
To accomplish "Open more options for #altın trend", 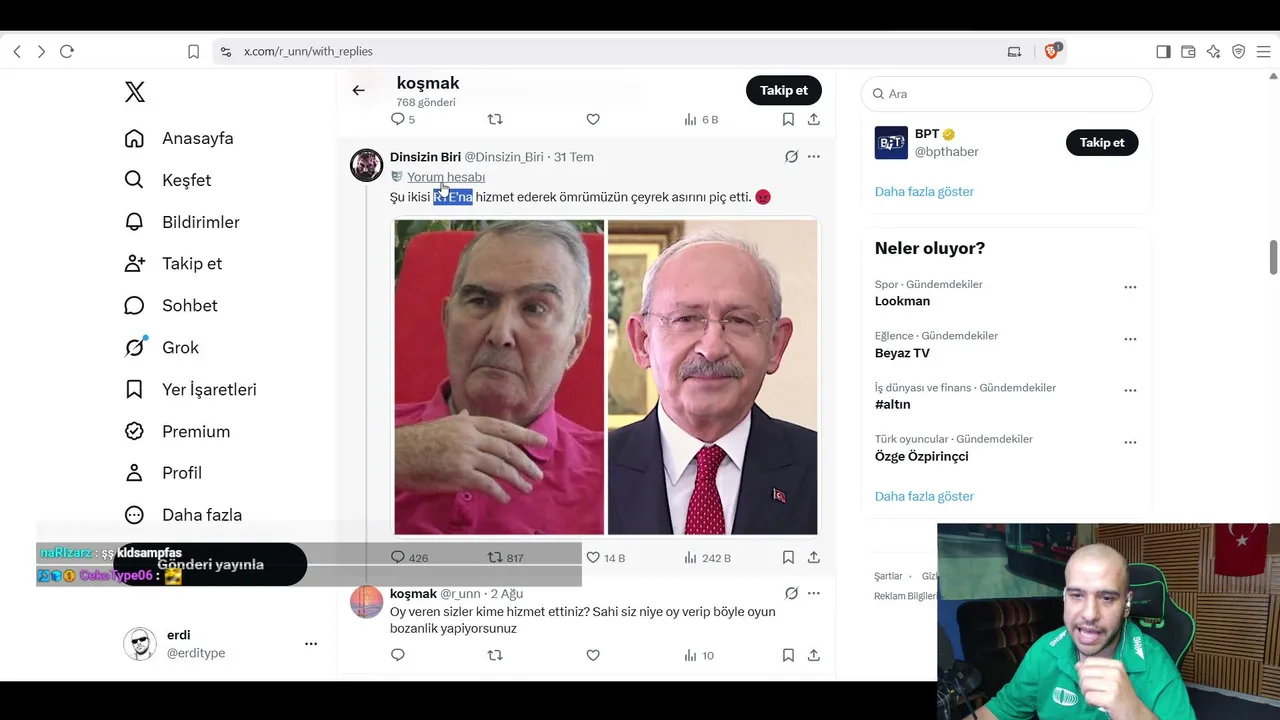I will point(1130,390).
